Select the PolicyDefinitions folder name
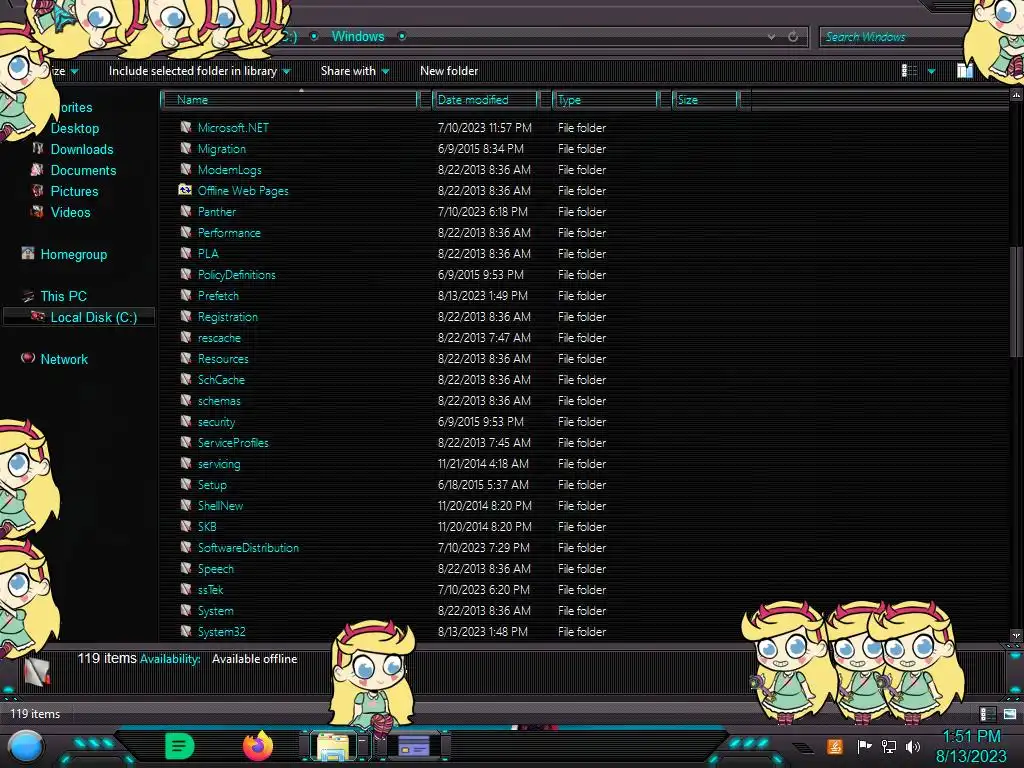 [236, 274]
